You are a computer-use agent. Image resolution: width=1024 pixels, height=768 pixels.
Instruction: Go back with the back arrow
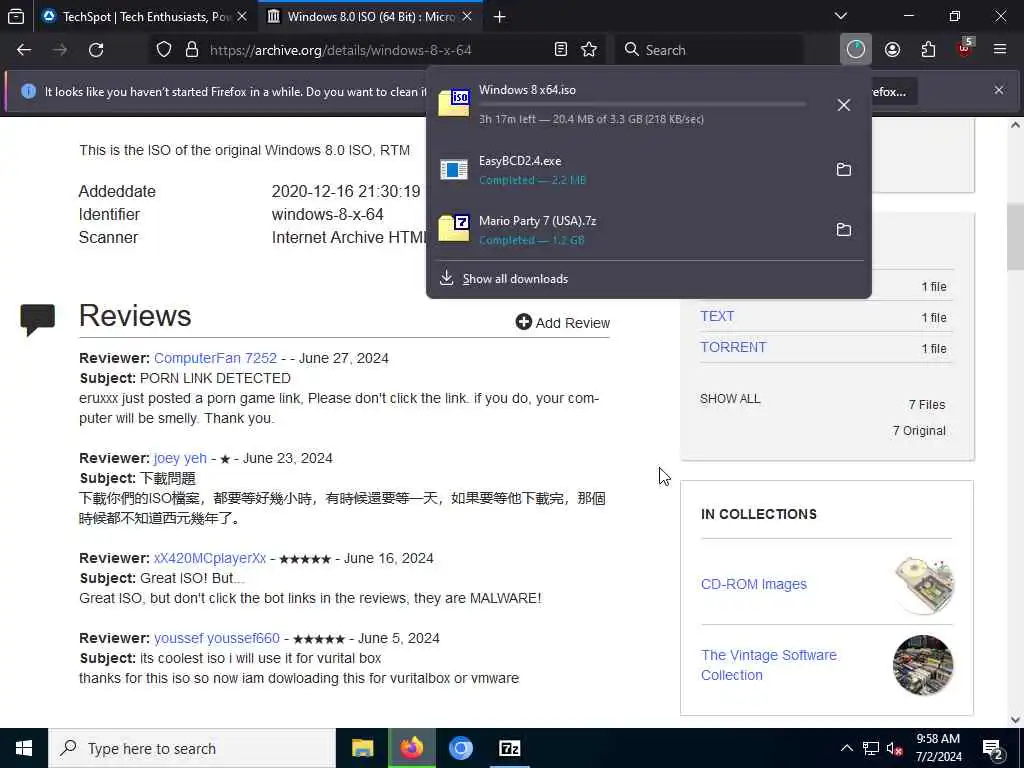24,50
